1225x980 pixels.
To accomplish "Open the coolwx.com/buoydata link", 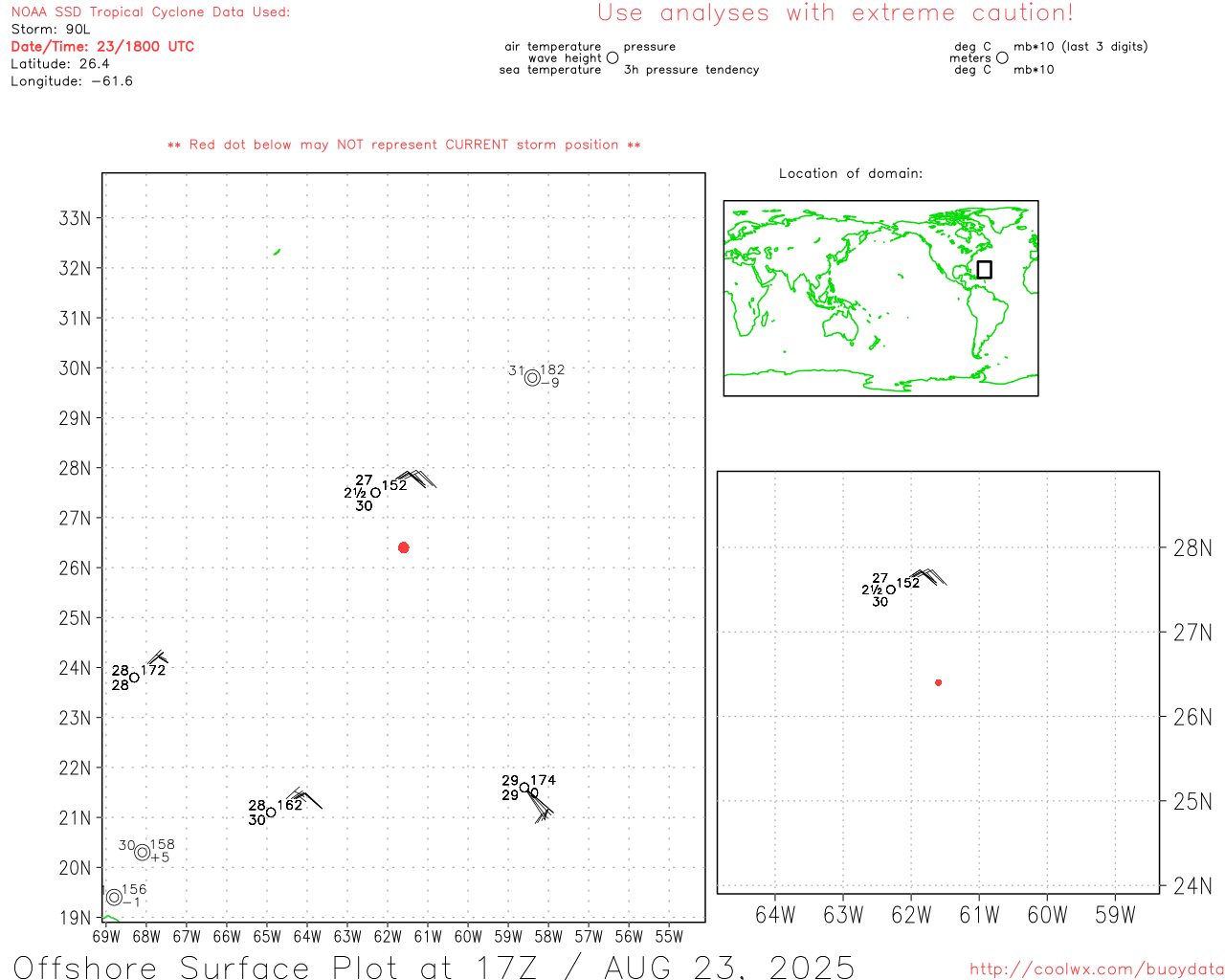I will pos(1097,969).
